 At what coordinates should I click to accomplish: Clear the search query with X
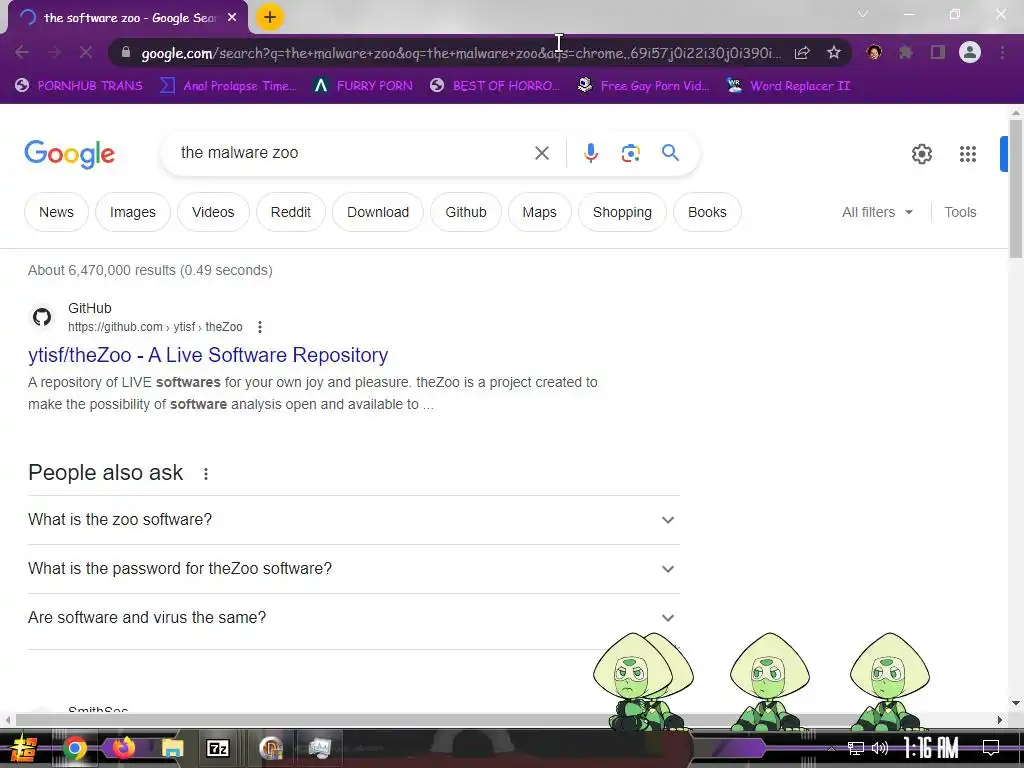[541, 153]
